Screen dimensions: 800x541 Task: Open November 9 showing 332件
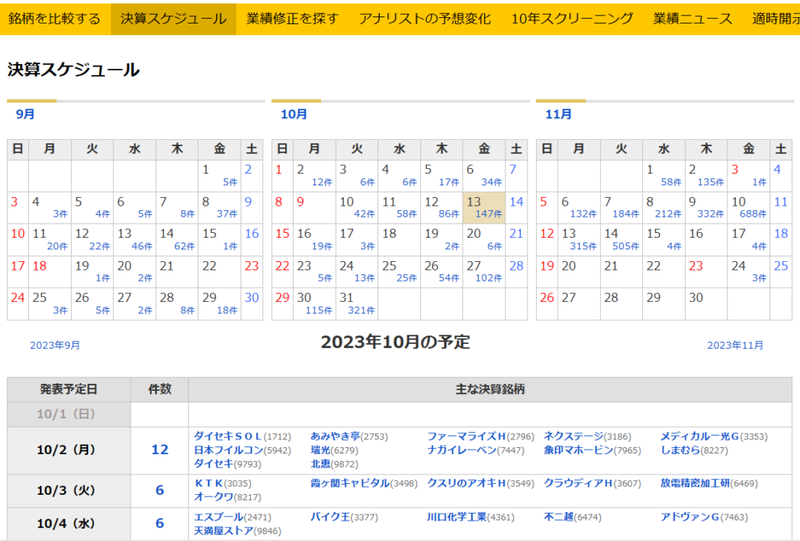tap(710, 214)
